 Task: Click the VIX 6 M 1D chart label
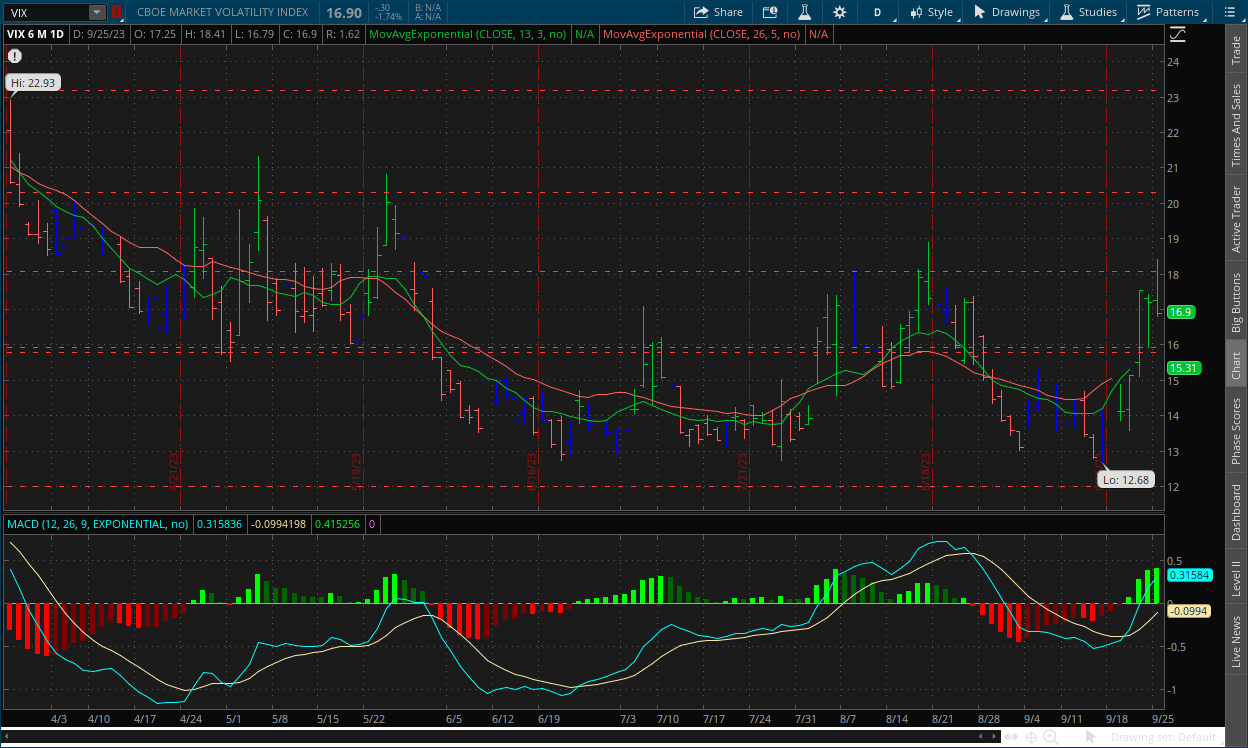[35, 34]
